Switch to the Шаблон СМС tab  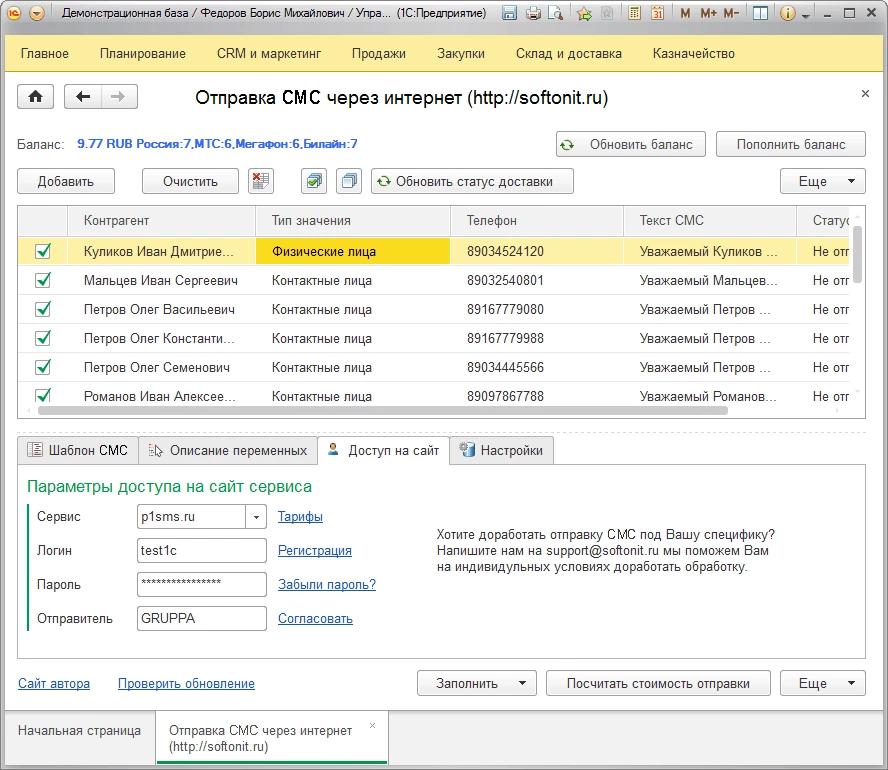(x=78, y=451)
